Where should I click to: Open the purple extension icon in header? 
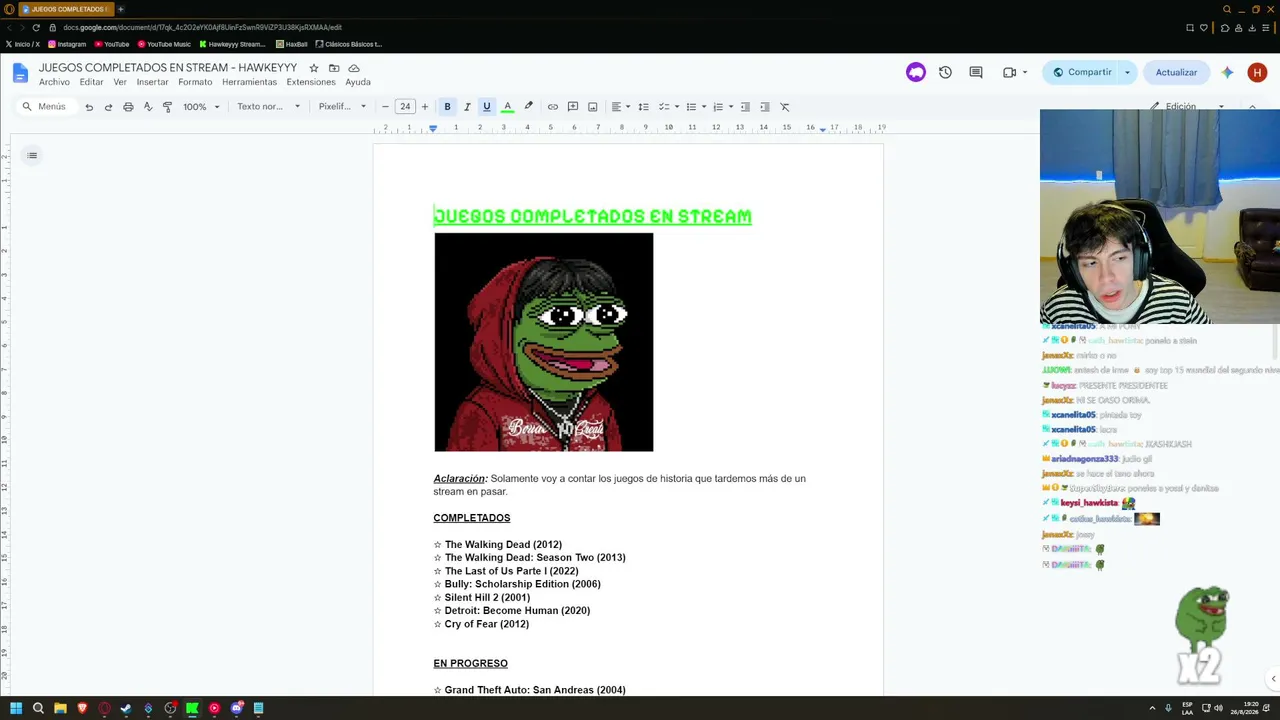[916, 72]
